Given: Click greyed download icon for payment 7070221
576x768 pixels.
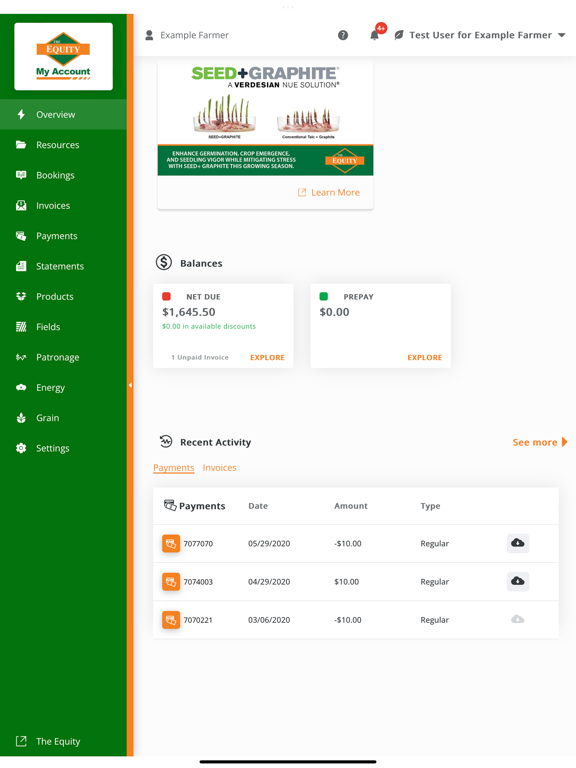Looking at the screenshot, I should click(x=518, y=620).
